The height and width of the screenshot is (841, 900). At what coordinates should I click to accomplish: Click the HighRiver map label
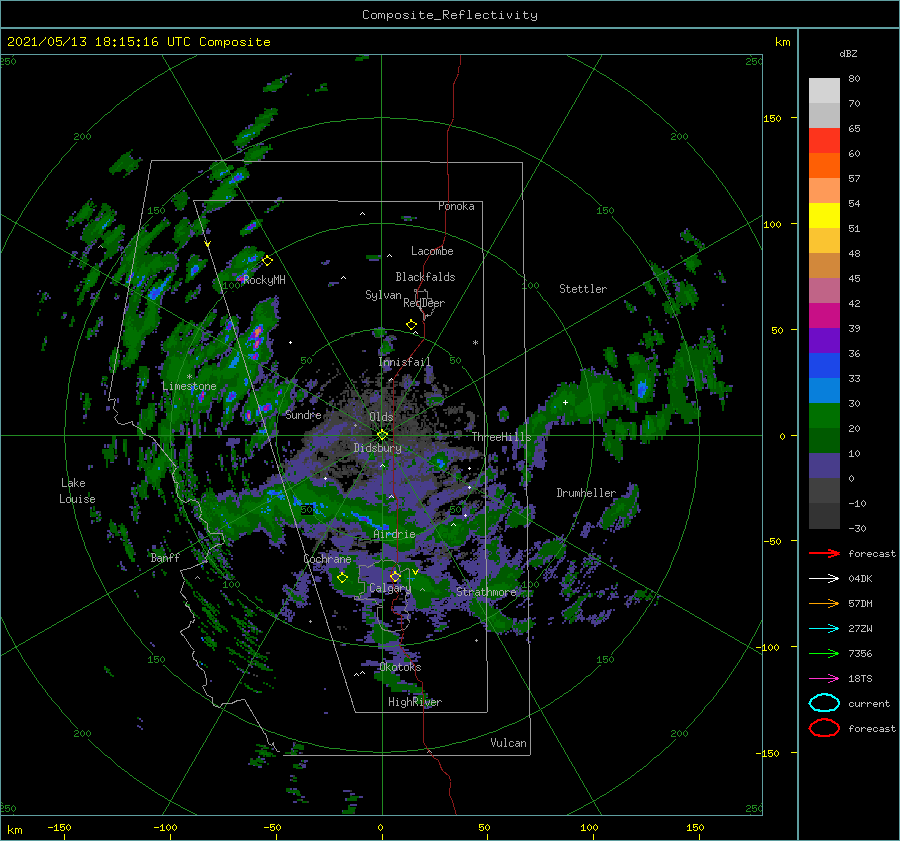(415, 702)
